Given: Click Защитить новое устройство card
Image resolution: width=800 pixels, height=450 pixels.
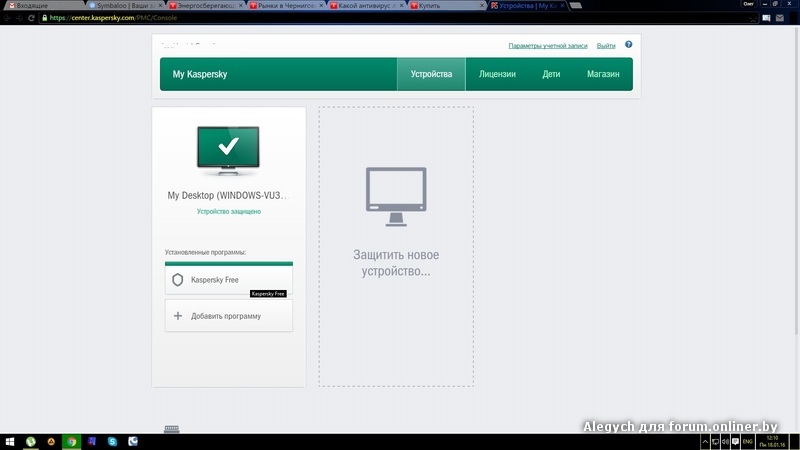Looking at the screenshot, I should (396, 246).
